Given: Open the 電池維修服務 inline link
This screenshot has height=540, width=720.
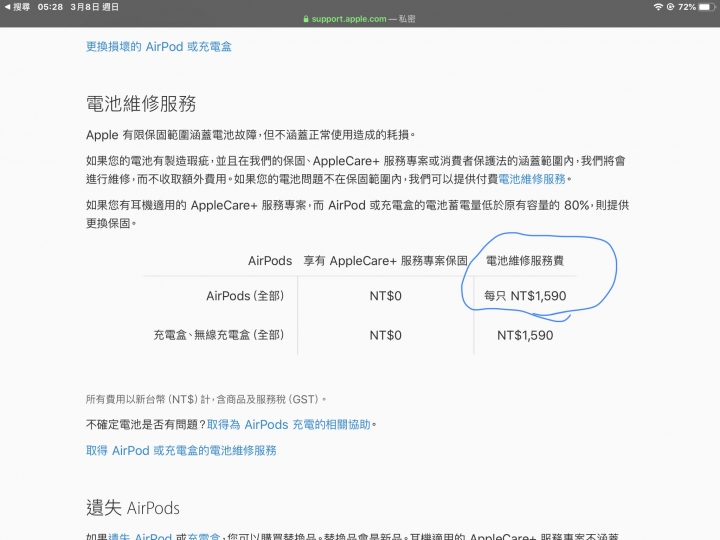Looking at the screenshot, I should [x=532, y=179].
